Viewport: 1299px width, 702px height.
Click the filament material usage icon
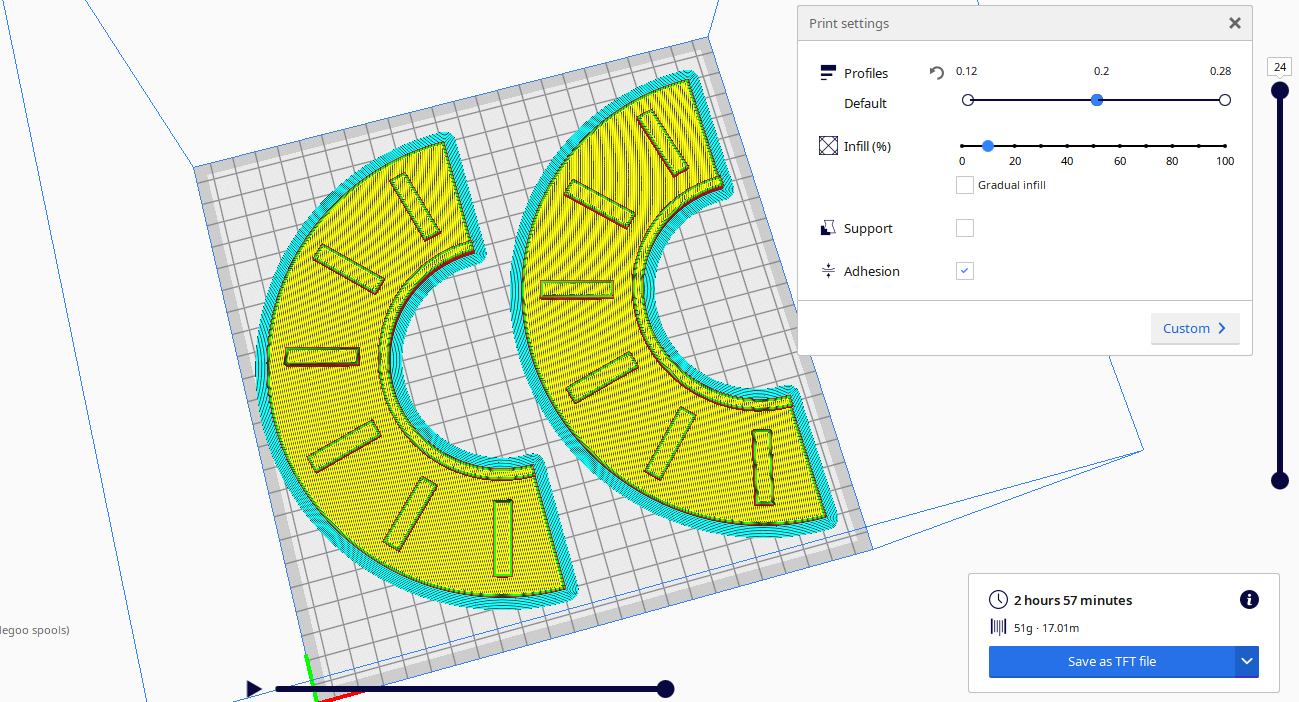(x=998, y=627)
